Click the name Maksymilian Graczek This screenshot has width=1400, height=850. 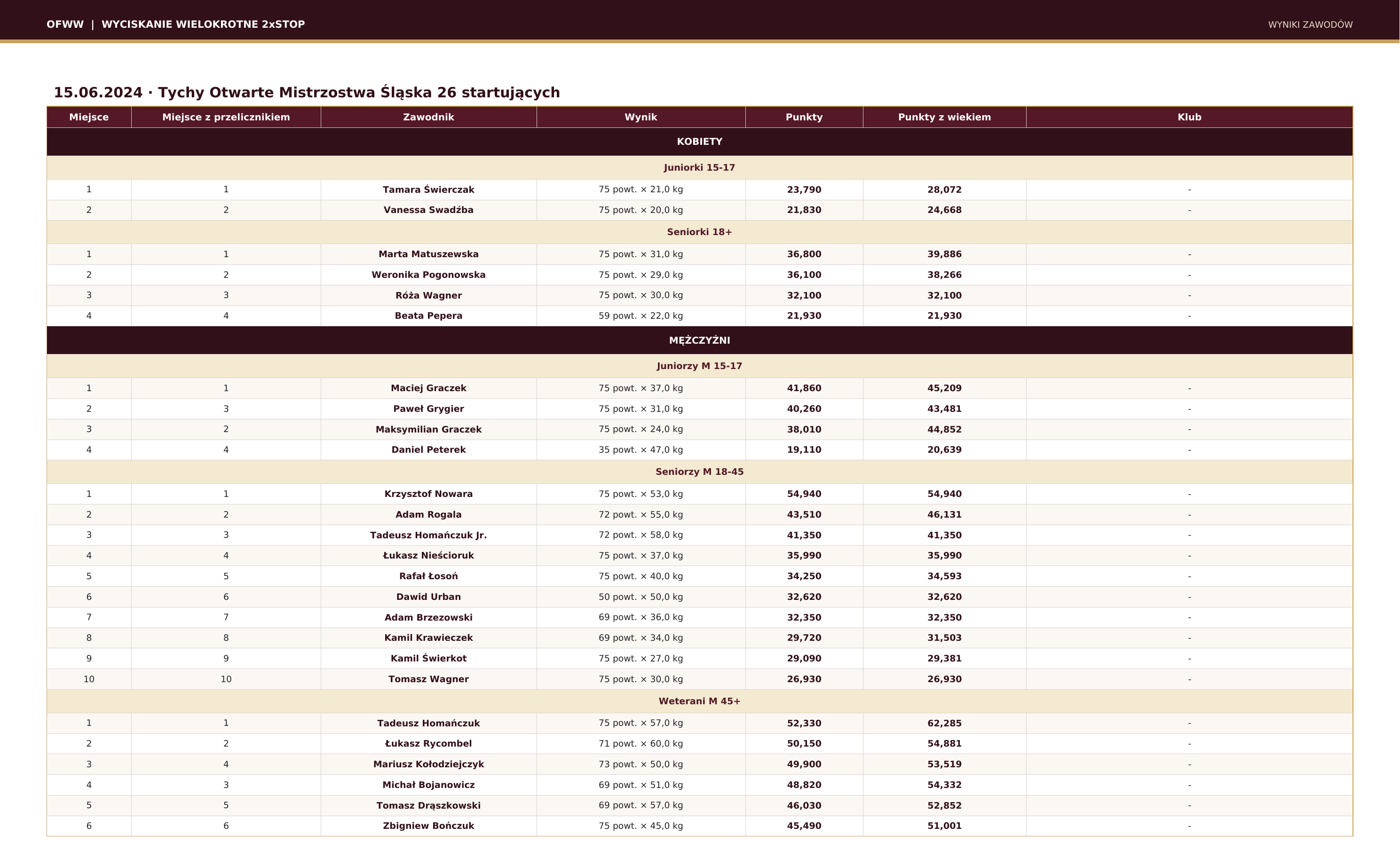(x=428, y=430)
